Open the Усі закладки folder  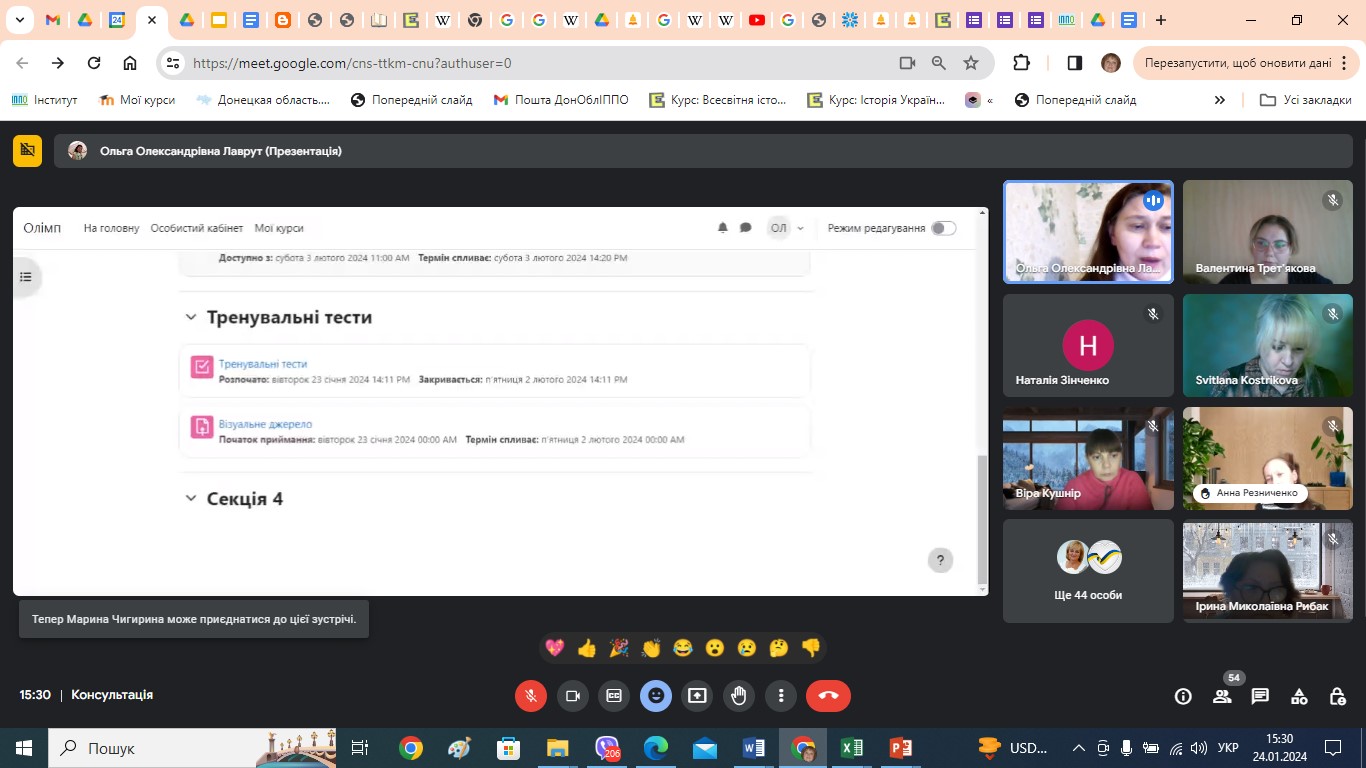point(1306,100)
